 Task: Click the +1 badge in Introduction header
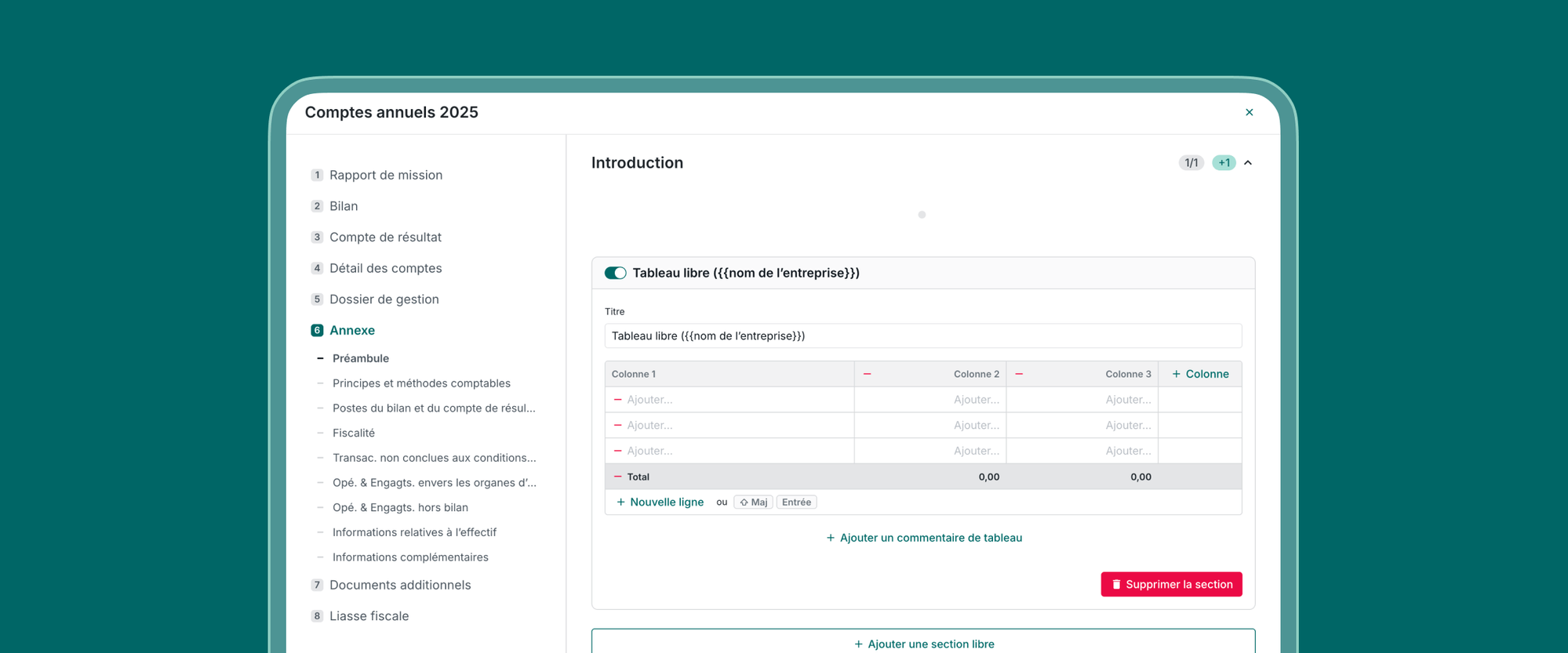(x=1223, y=163)
